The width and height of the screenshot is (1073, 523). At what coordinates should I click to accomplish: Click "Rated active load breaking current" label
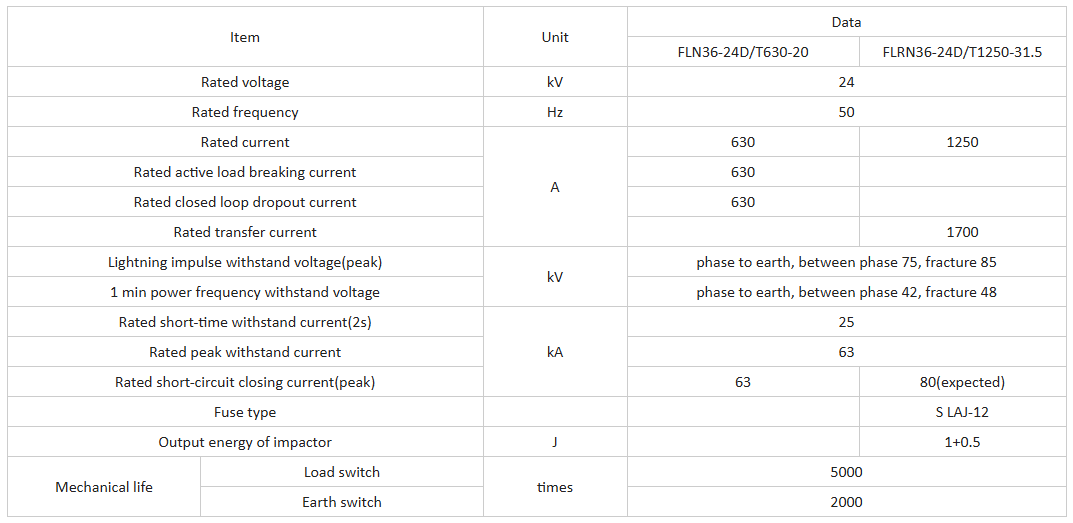point(245,172)
